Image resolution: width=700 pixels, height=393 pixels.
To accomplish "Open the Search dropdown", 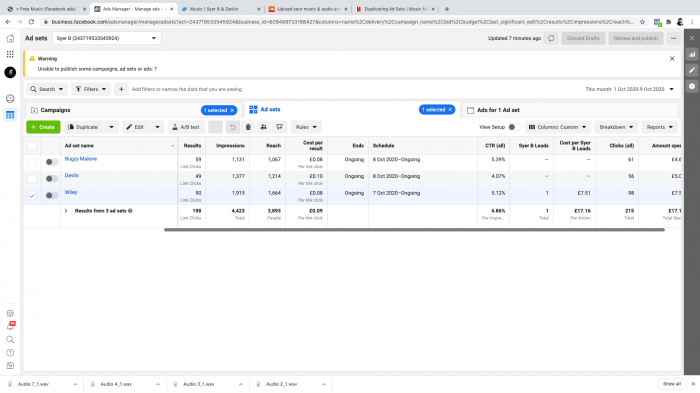I will [x=47, y=89].
